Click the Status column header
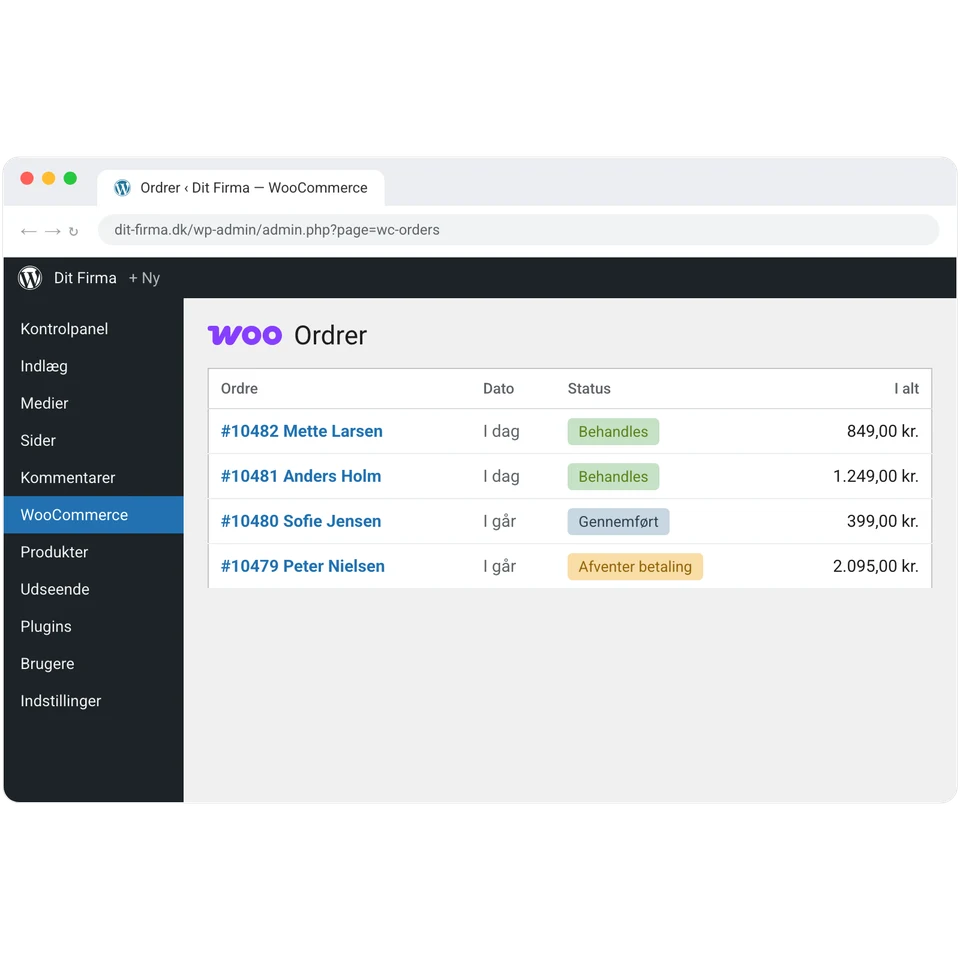This screenshot has height=960, width=960. 589,389
